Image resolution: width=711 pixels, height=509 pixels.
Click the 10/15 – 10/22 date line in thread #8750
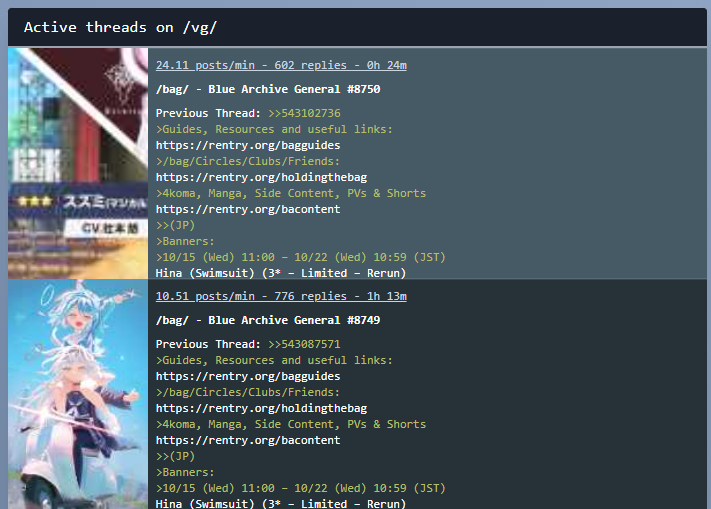pos(301,257)
